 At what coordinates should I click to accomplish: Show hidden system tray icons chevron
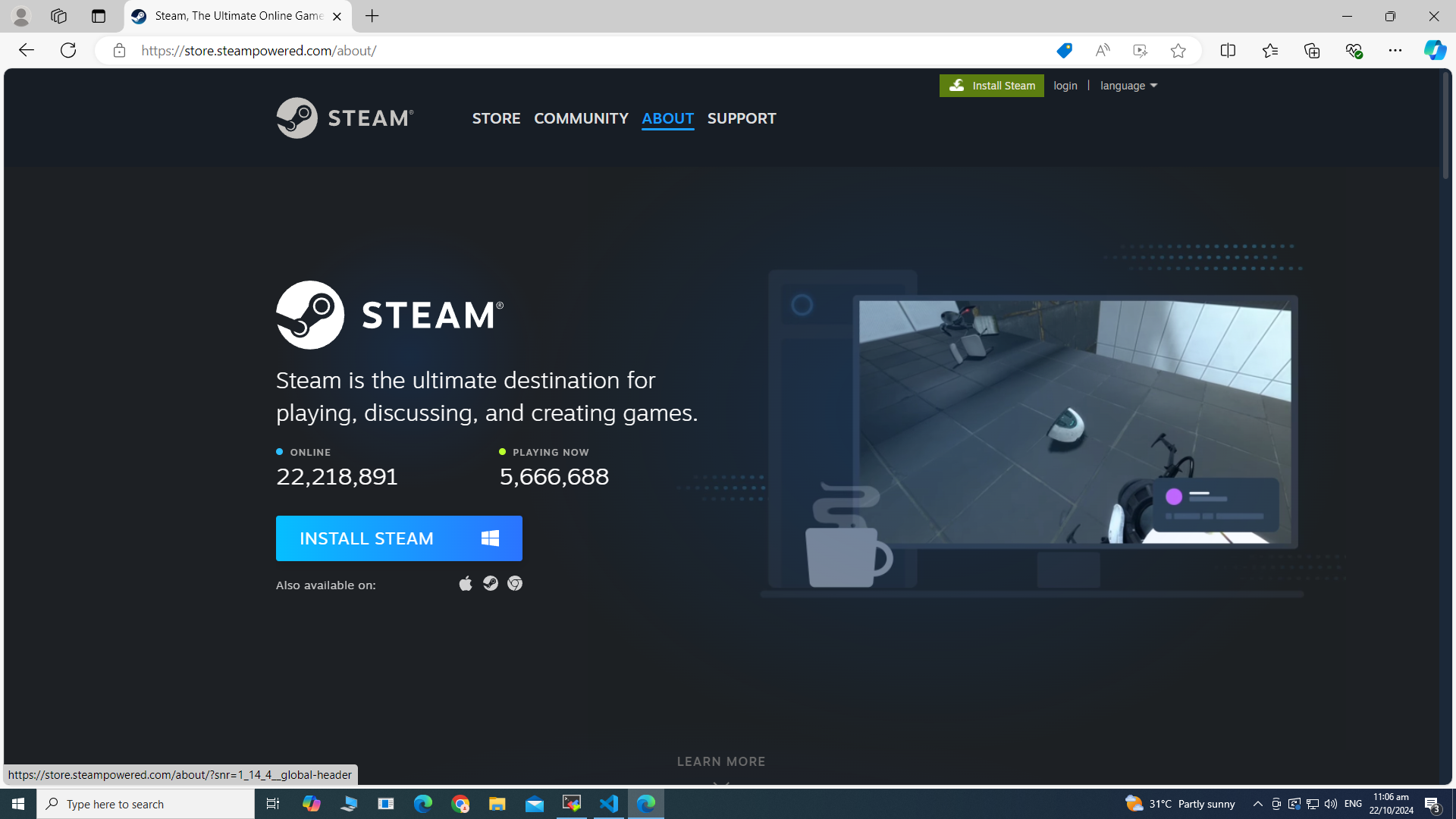pyautogui.click(x=1257, y=804)
